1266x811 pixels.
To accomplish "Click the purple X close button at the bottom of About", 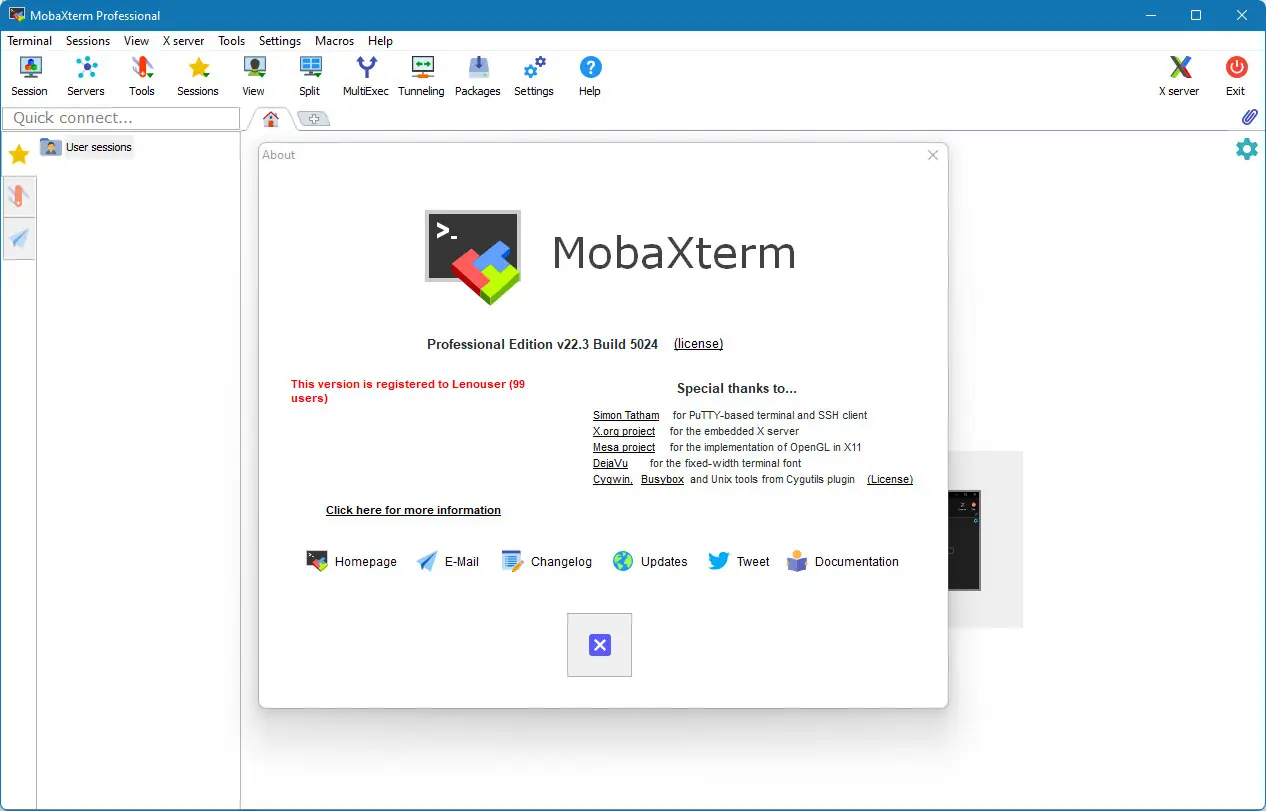I will click(x=599, y=645).
